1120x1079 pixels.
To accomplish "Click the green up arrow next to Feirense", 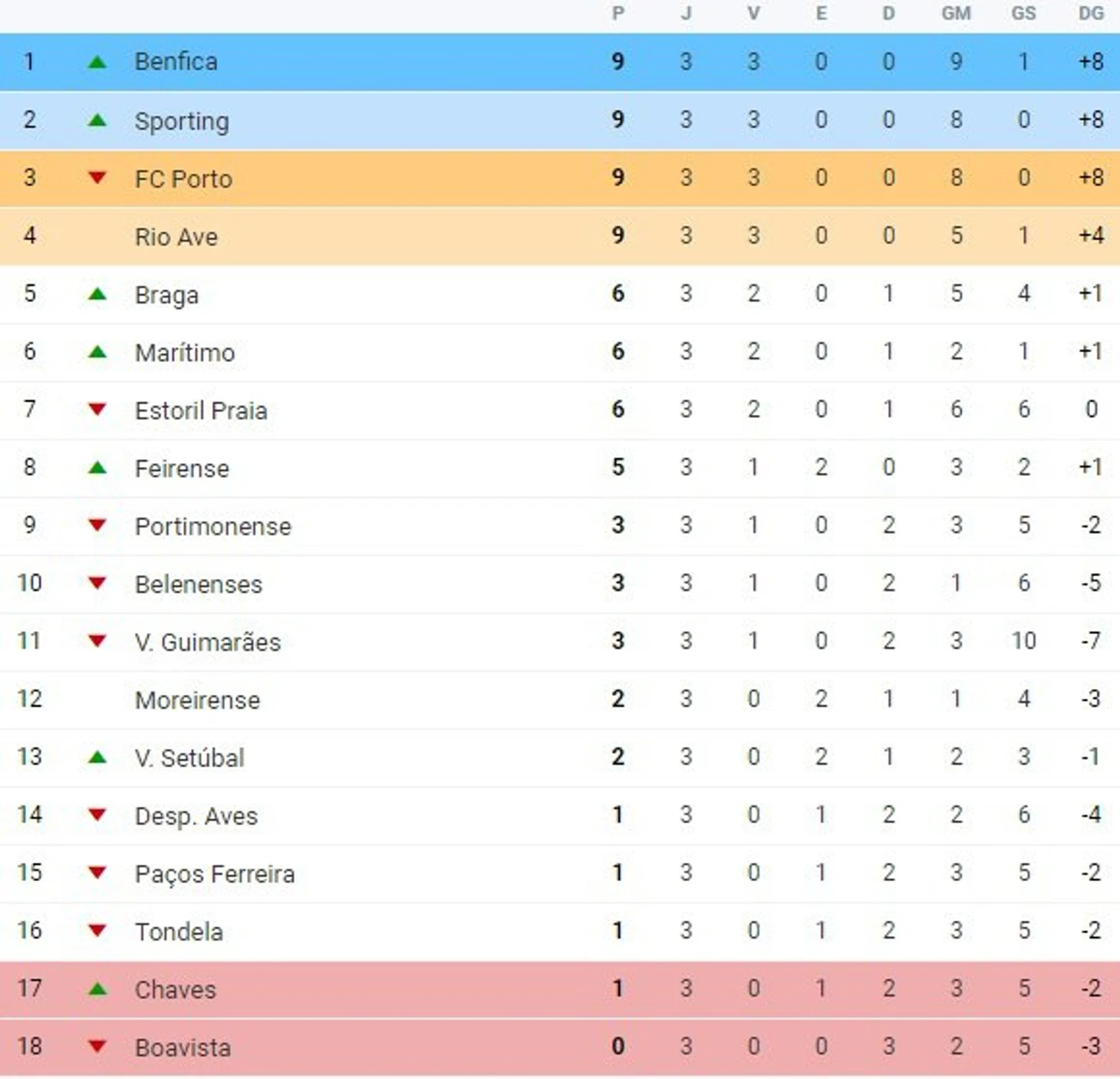I will click(97, 468).
